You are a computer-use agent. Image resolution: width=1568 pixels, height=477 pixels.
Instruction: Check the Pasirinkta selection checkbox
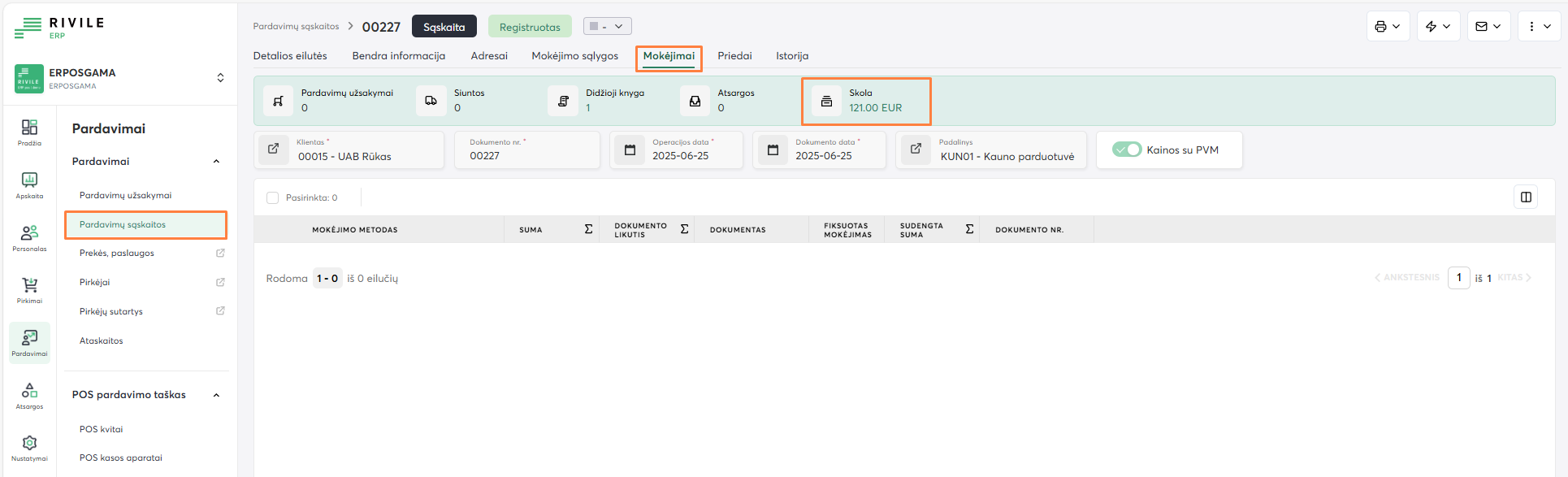273,197
